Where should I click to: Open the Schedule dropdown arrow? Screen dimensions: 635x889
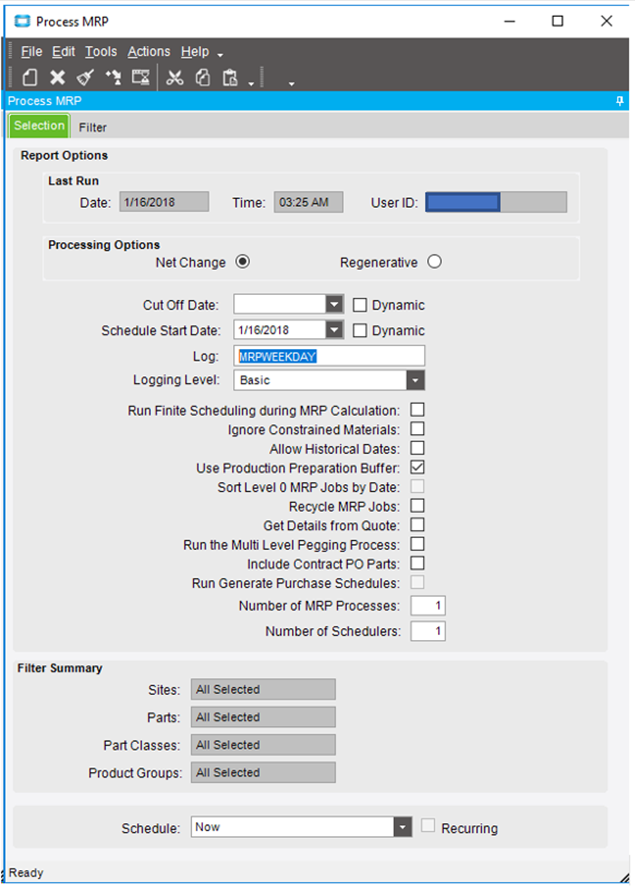(403, 827)
